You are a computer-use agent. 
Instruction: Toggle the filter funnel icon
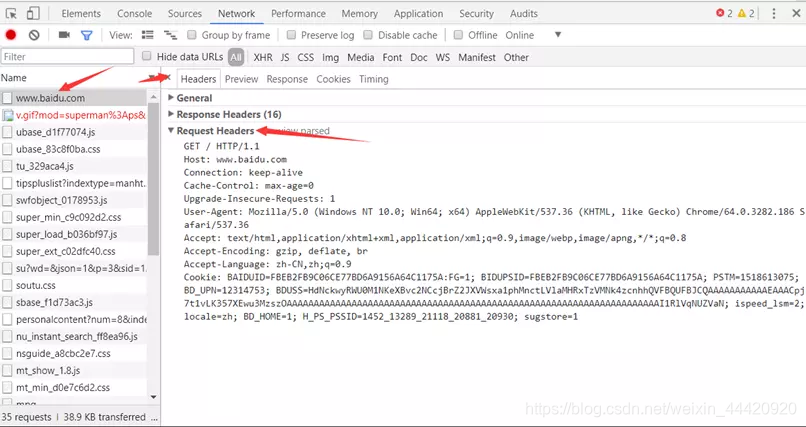click(x=87, y=35)
